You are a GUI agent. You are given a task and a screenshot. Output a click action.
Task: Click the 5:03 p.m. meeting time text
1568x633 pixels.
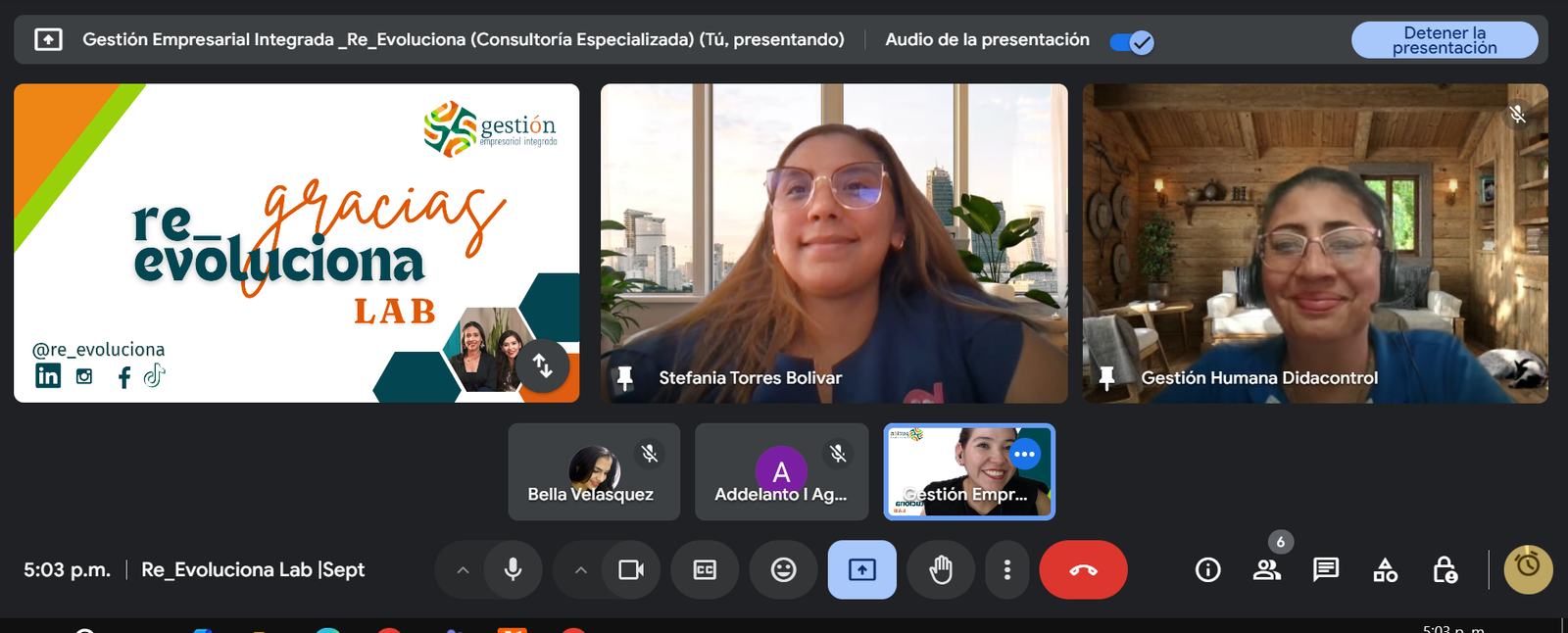68,569
